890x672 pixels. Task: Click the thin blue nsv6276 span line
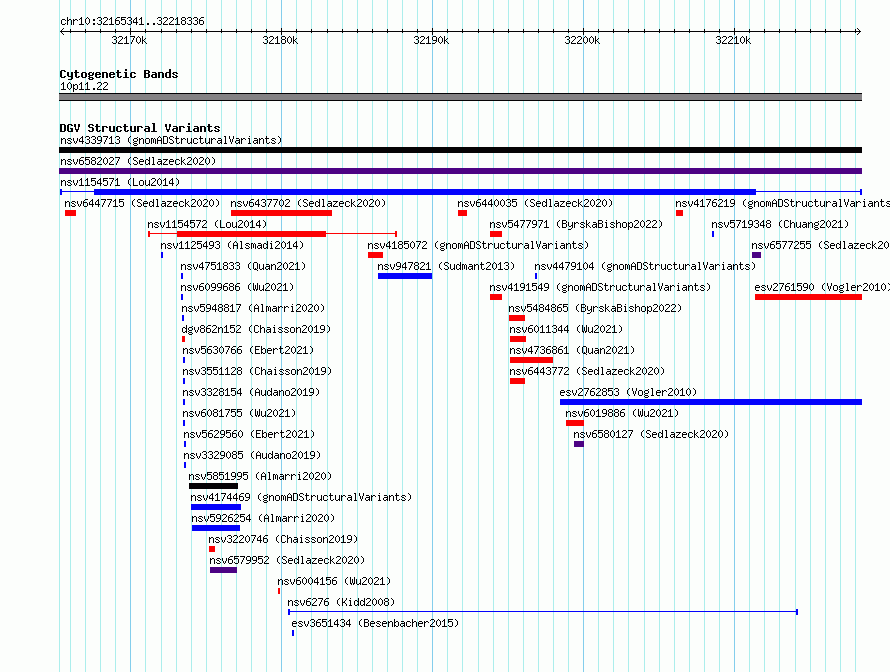543,612
